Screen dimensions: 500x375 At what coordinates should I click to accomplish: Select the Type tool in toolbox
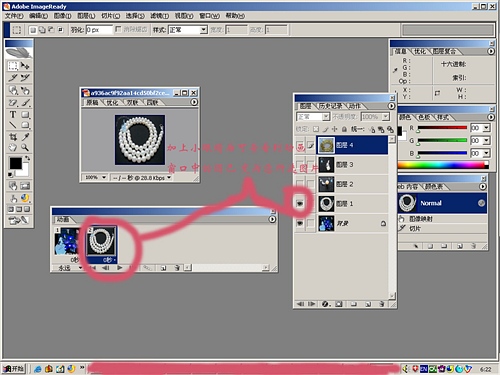(x=13, y=114)
